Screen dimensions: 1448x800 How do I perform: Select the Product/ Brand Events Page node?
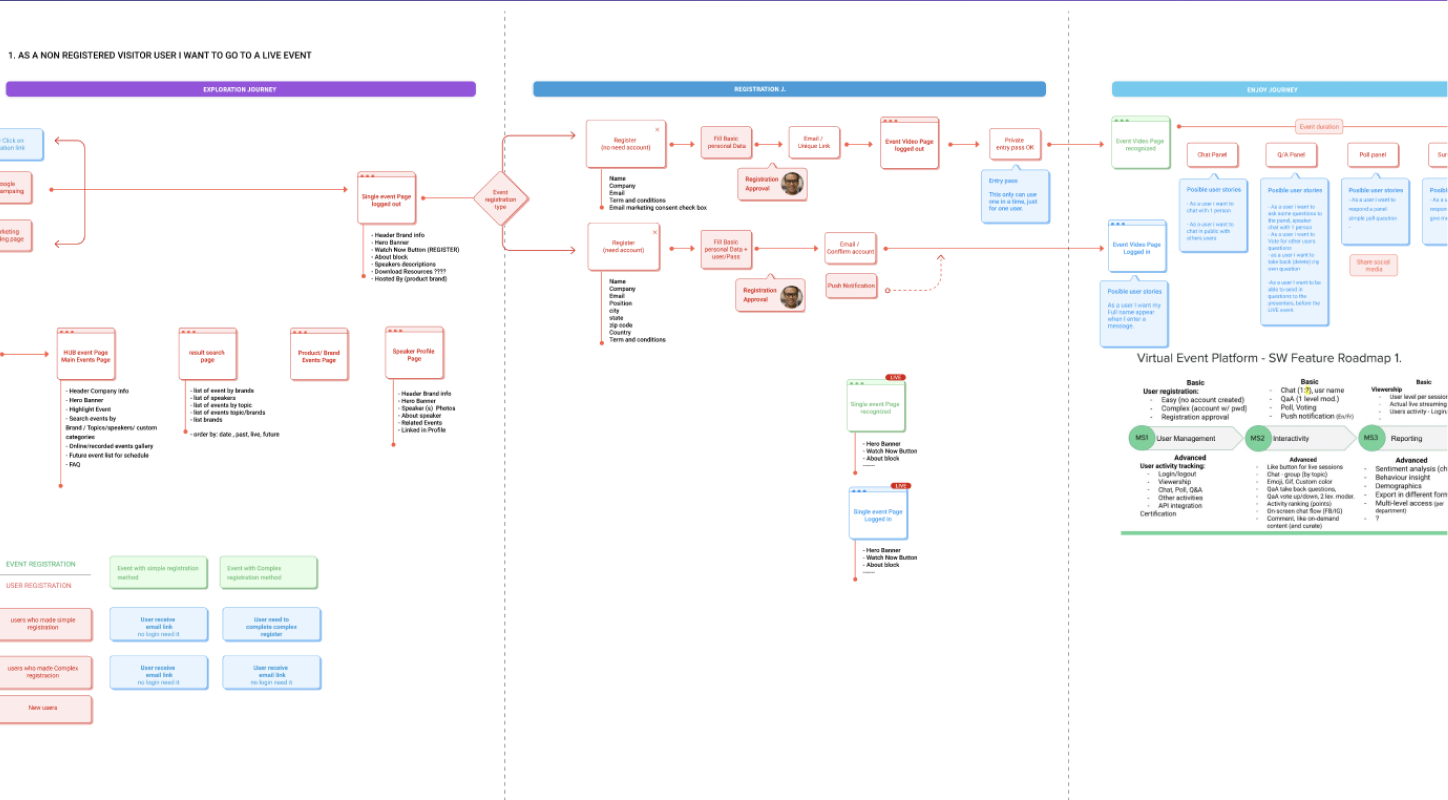pos(319,355)
